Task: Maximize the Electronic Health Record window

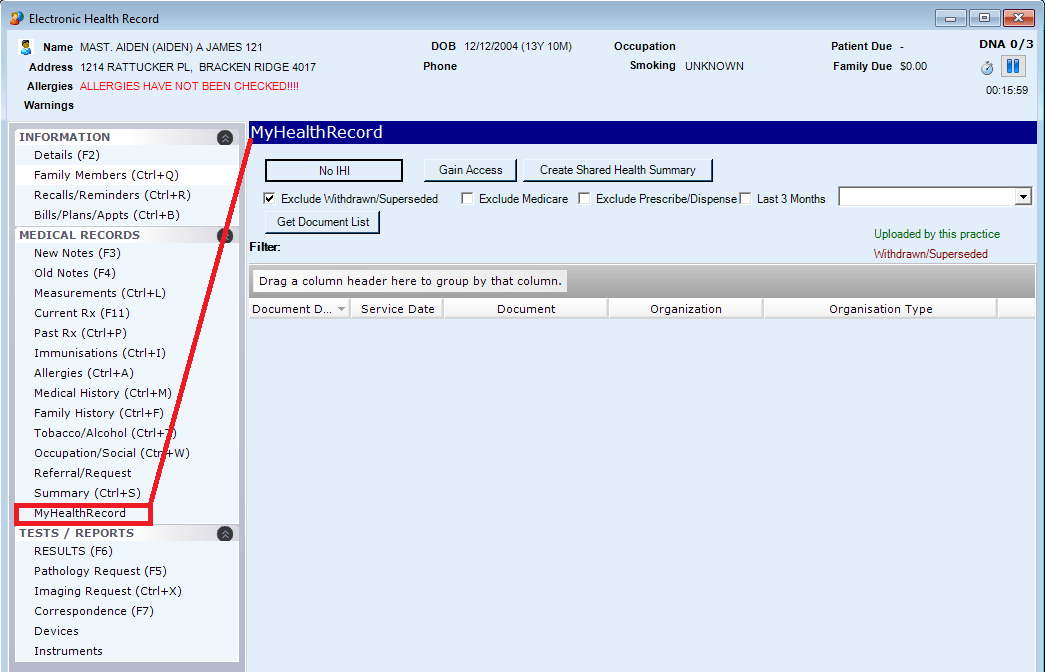Action: click(x=984, y=18)
